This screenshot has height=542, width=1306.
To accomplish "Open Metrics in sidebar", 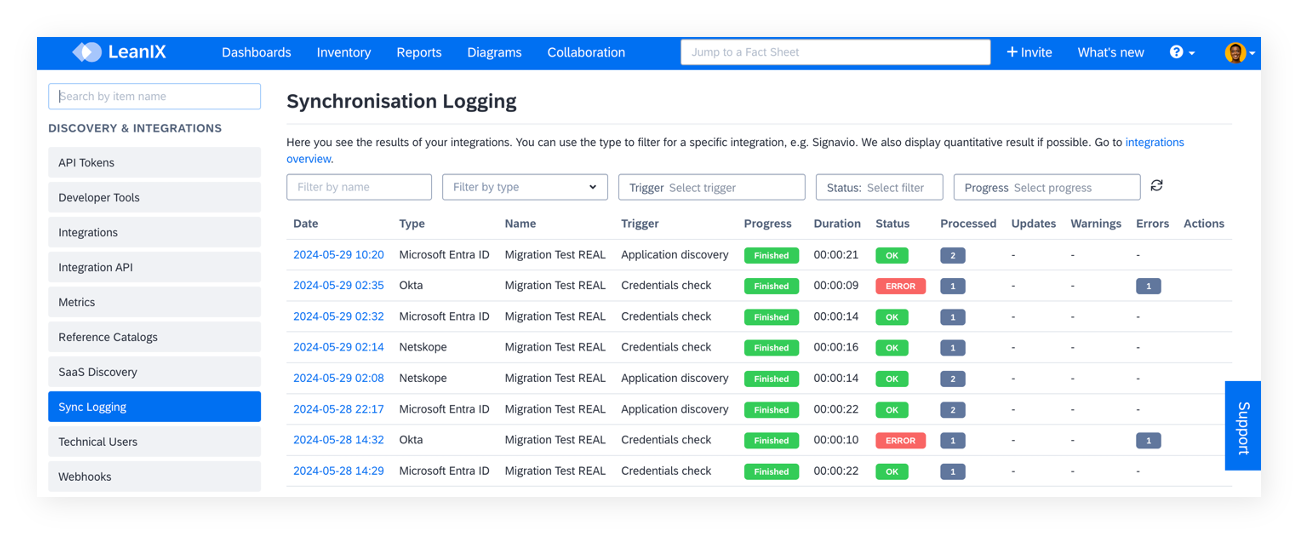I will (x=154, y=302).
